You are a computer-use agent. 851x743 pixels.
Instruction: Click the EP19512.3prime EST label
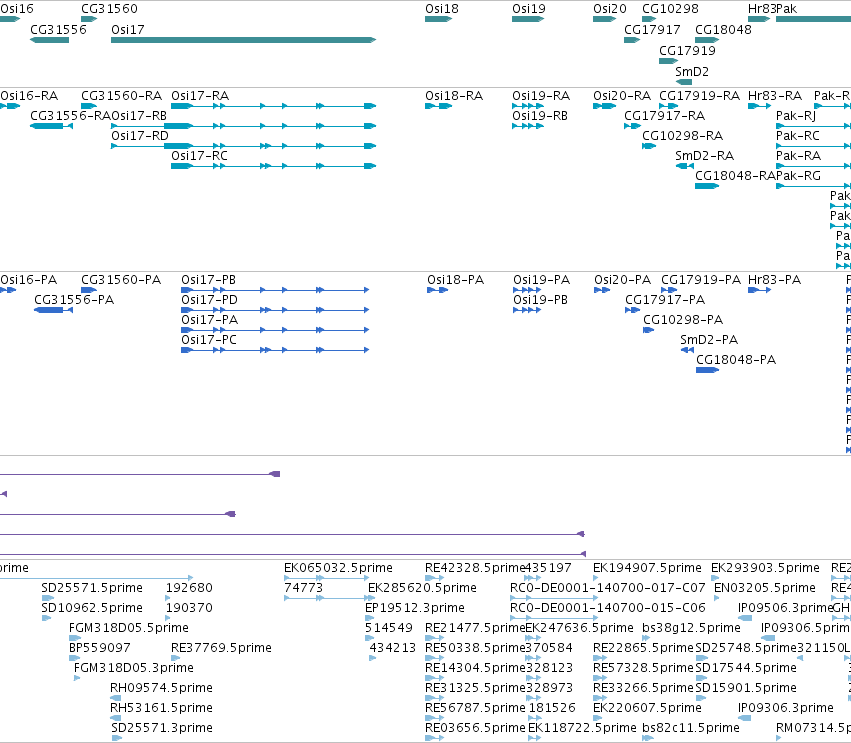[x=415, y=608]
